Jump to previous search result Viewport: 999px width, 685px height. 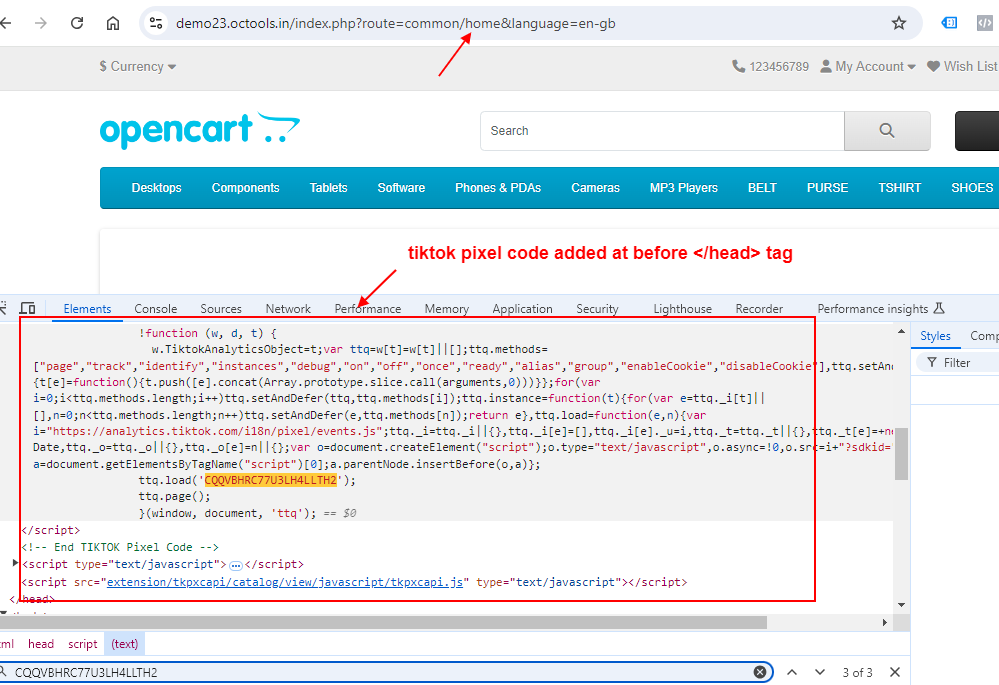point(792,672)
